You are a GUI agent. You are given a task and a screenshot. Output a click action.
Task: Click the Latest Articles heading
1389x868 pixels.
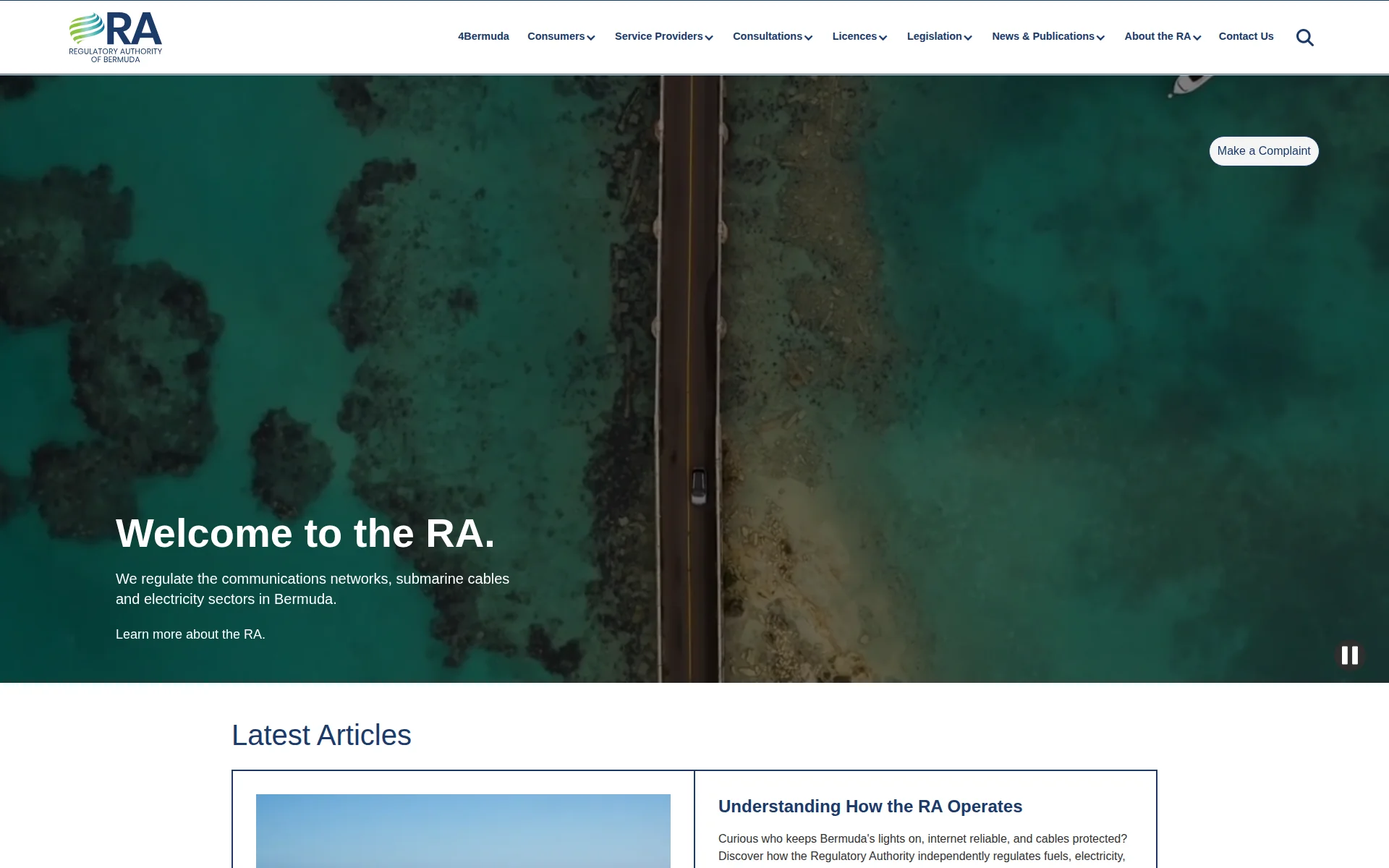[321, 735]
